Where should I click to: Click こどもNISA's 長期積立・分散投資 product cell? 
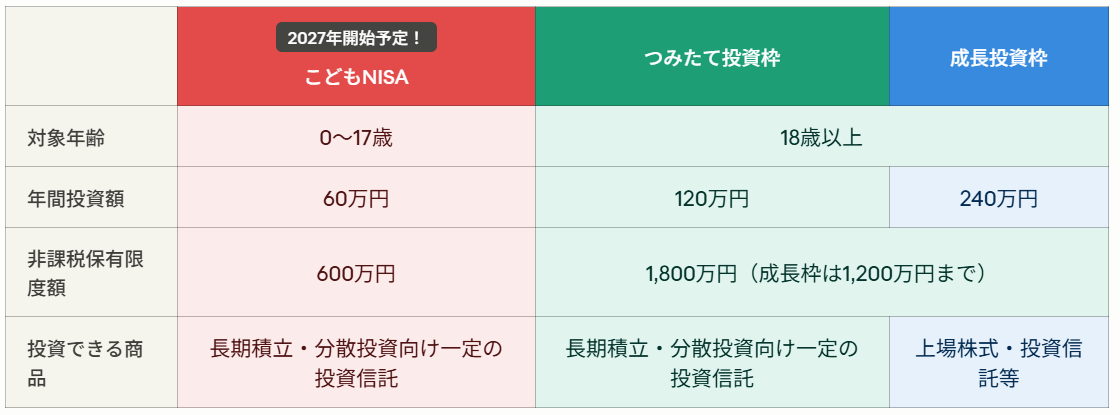(x=356, y=363)
